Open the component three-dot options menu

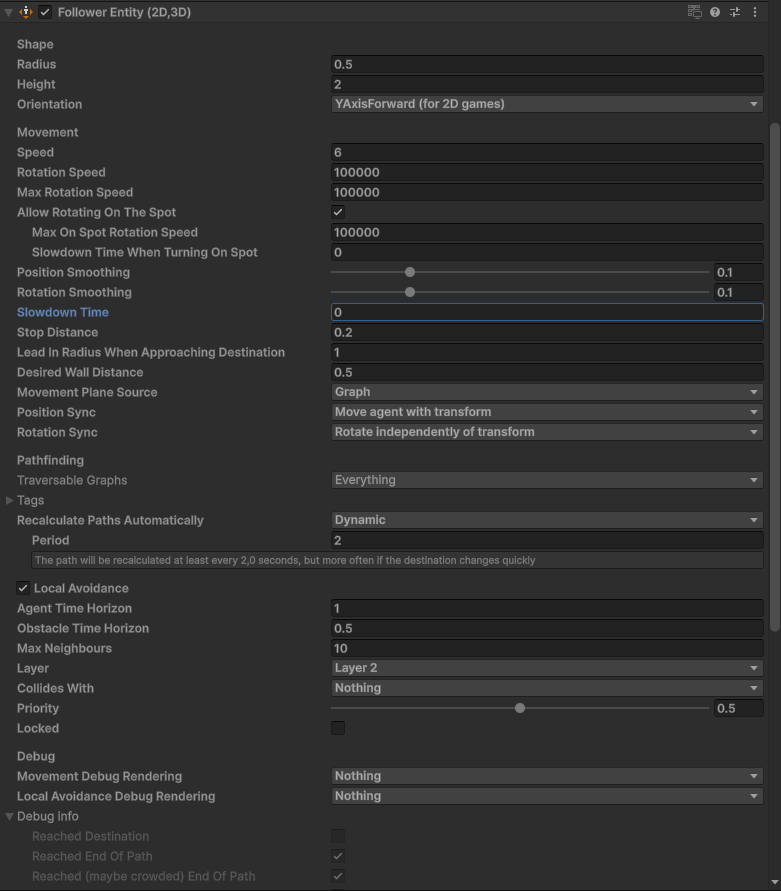coord(755,12)
